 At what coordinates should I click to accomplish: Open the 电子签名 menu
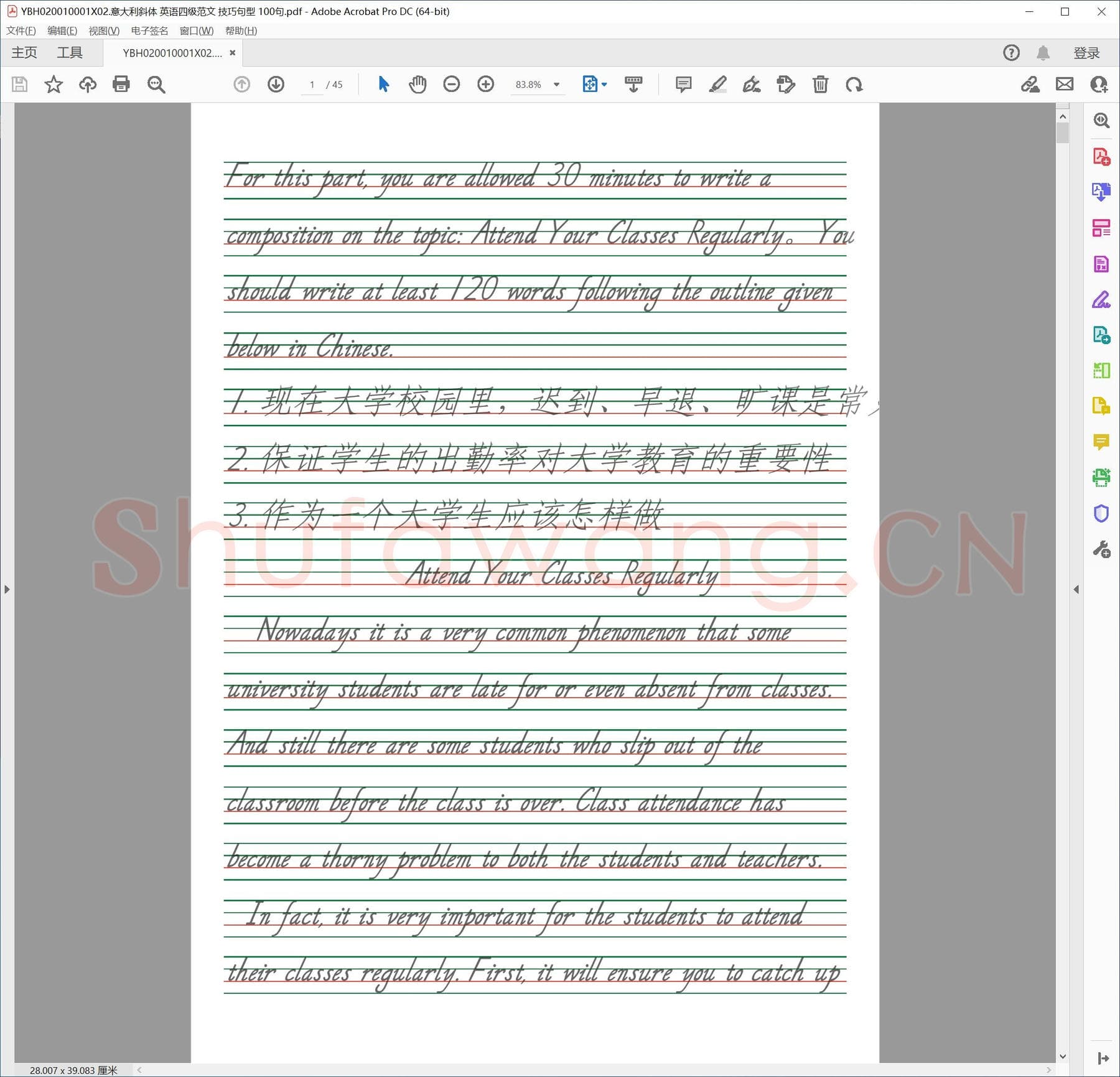point(150,30)
